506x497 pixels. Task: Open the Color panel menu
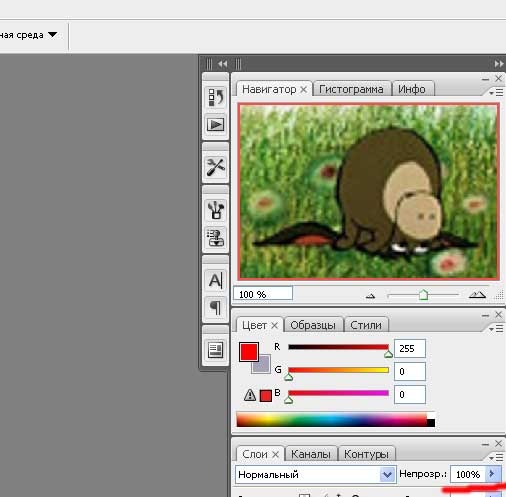click(x=496, y=329)
